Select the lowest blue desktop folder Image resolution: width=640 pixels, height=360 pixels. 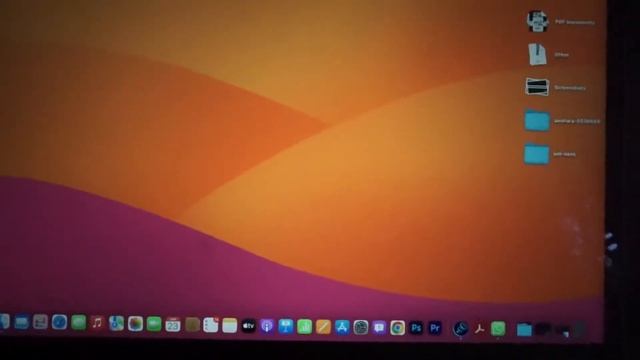point(537,154)
